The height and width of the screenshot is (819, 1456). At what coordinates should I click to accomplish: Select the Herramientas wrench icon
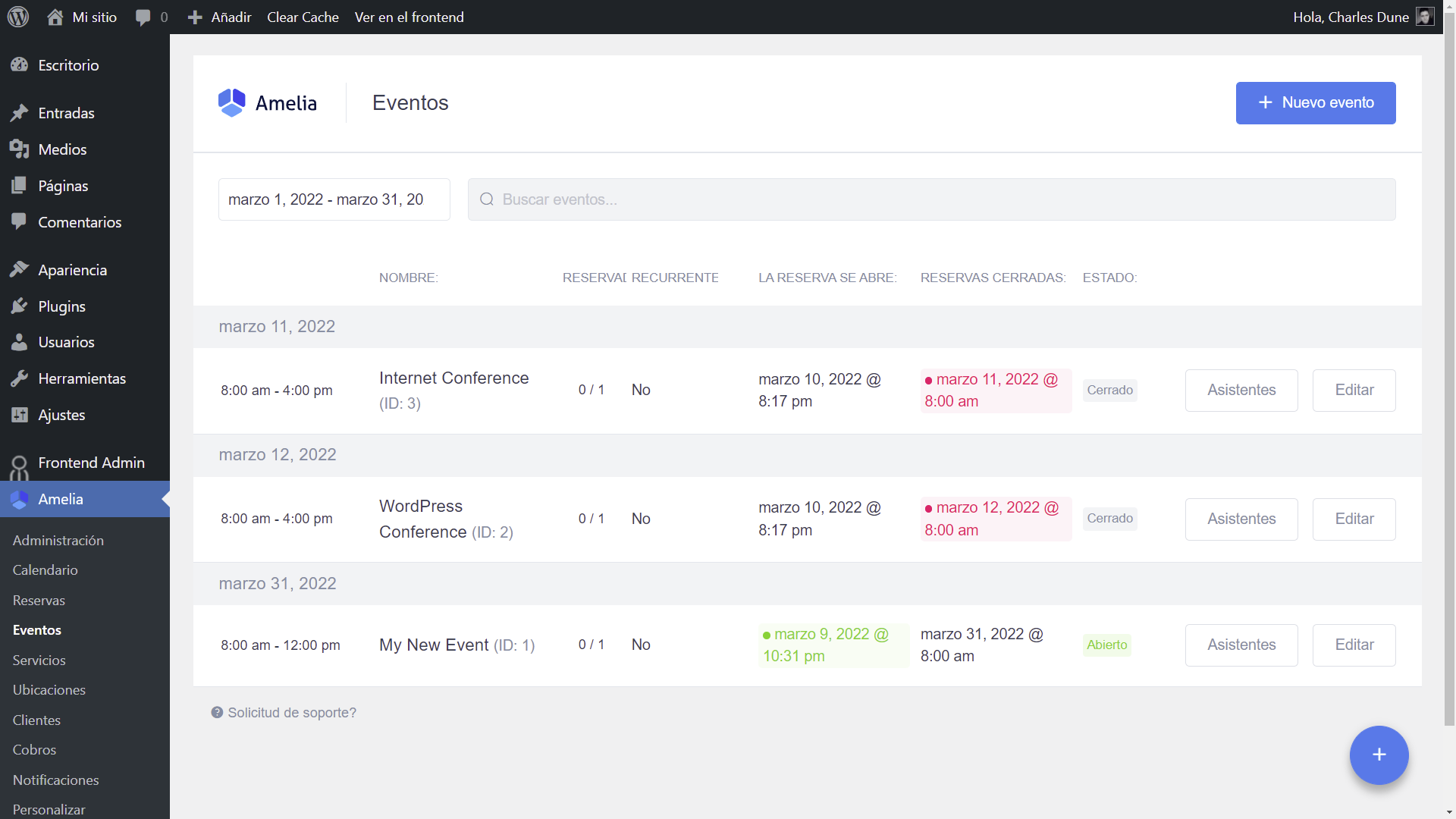(20, 378)
